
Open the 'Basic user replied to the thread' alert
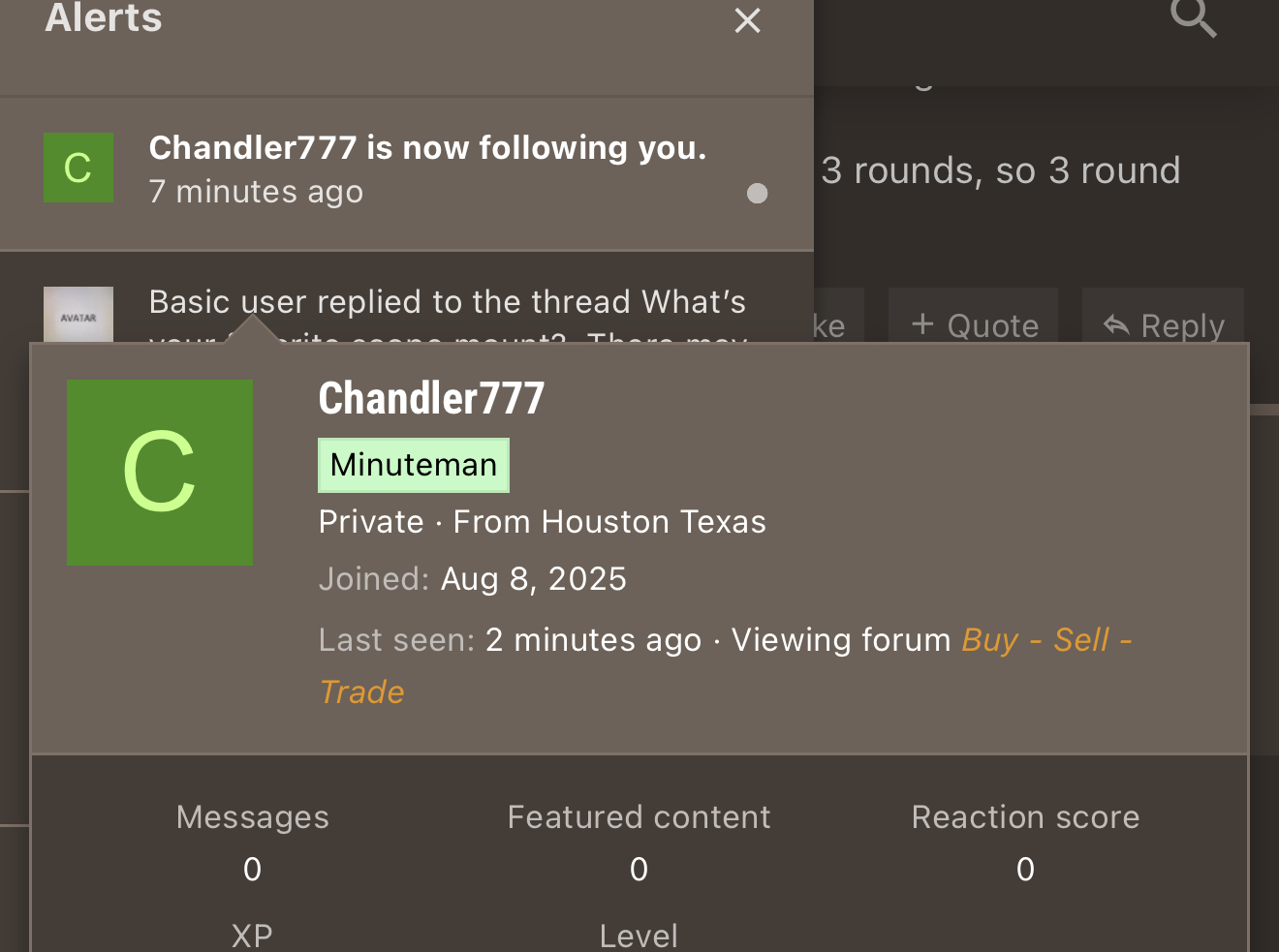tap(447, 302)
